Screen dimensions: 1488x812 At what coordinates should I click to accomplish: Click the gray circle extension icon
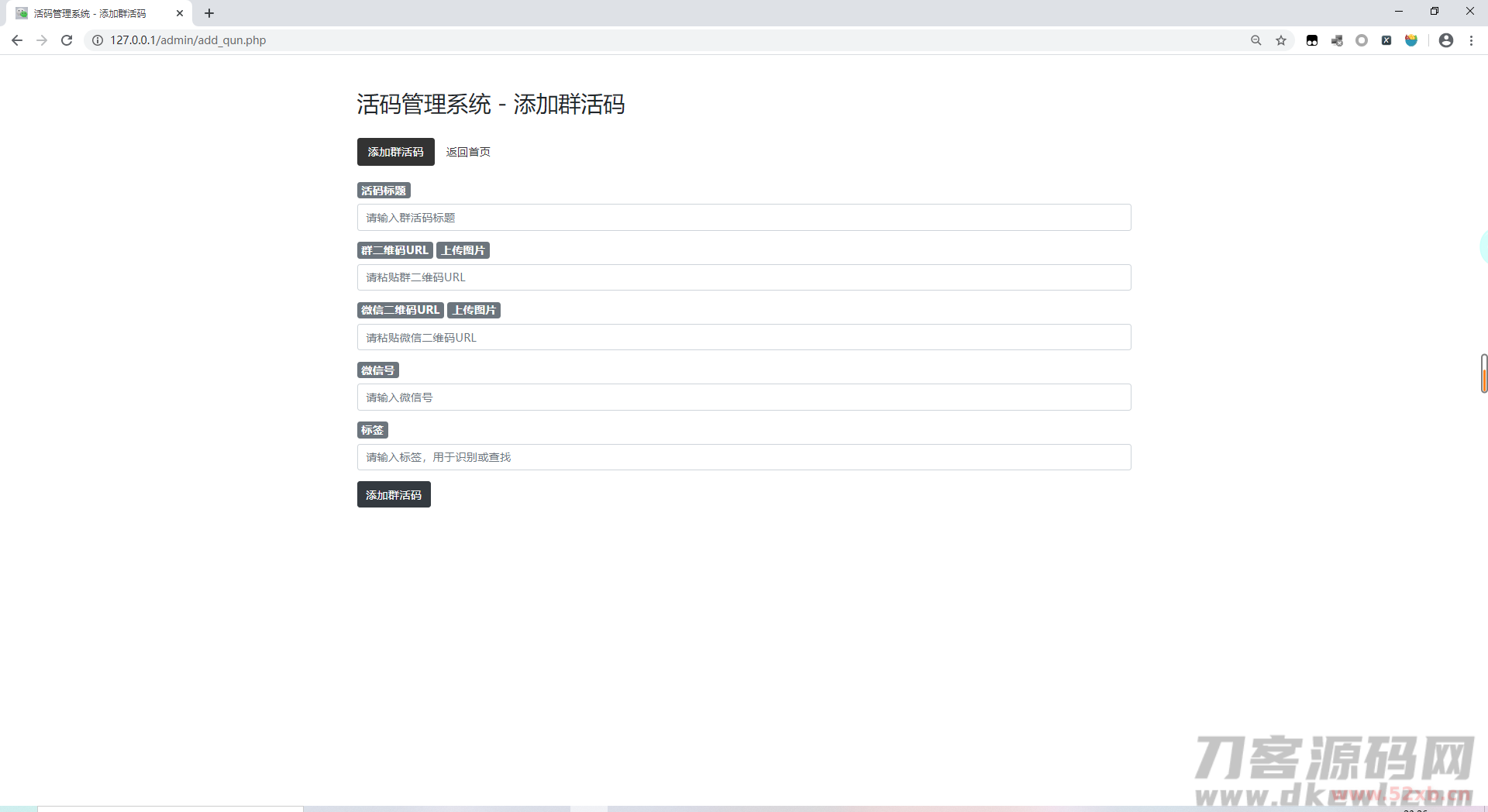pyautogui.click(x=1362, y=40)
